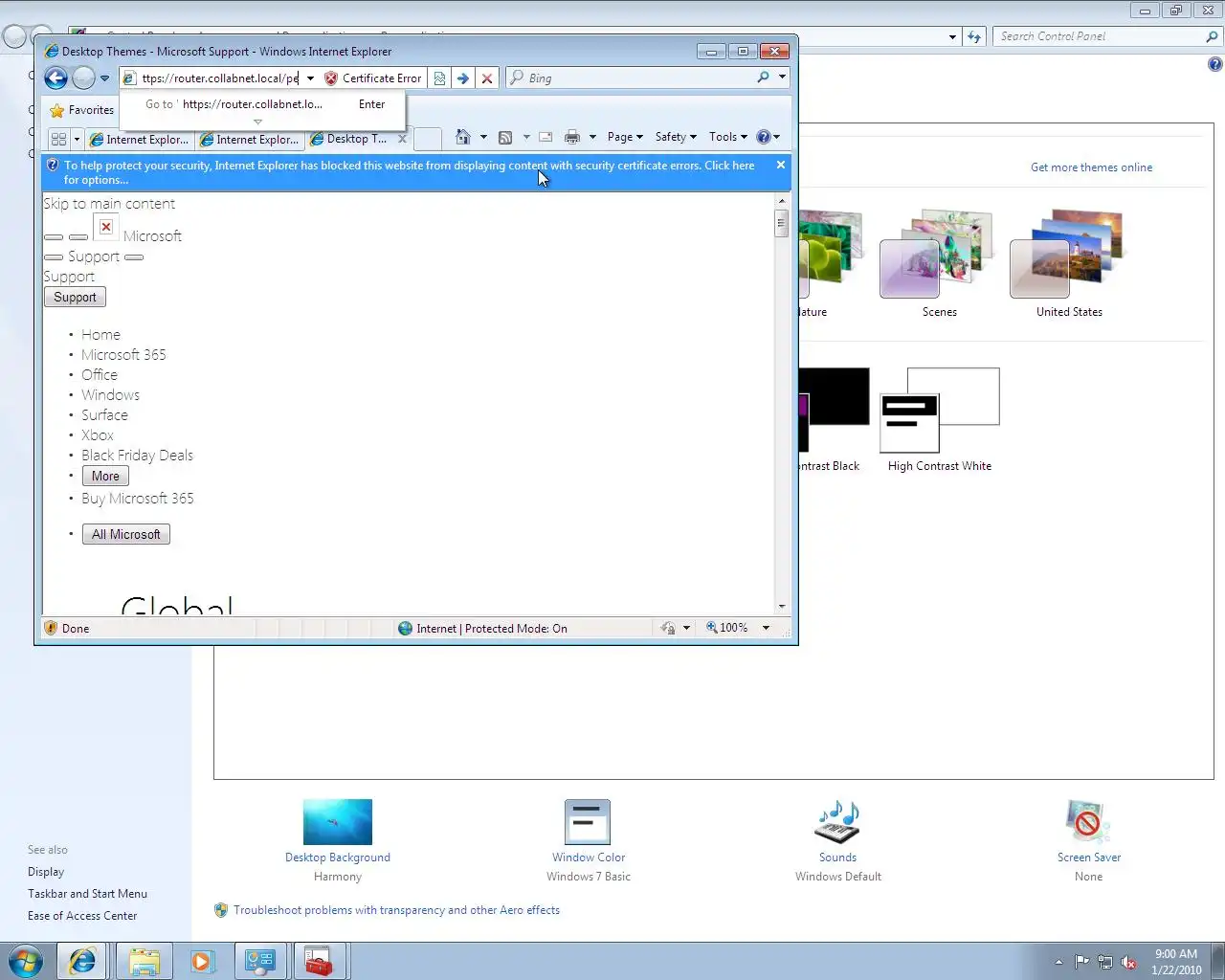1225x980 pixels.
Task: Open a new blank tab
Action: click(428, 140)
